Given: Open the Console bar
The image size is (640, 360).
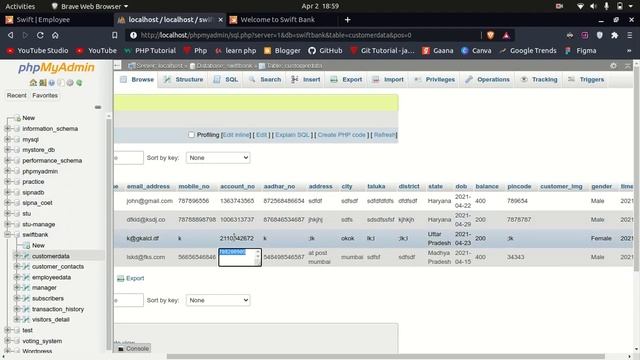Looking at the screenshot, I should pyautogui.click(x=133, y=349).
